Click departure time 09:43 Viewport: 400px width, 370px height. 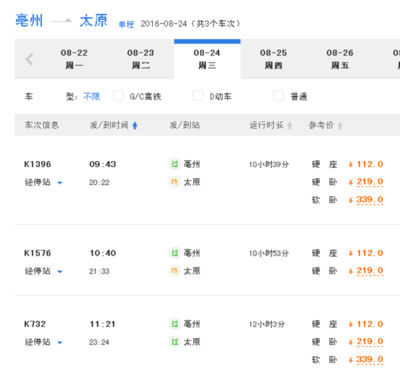103,164
